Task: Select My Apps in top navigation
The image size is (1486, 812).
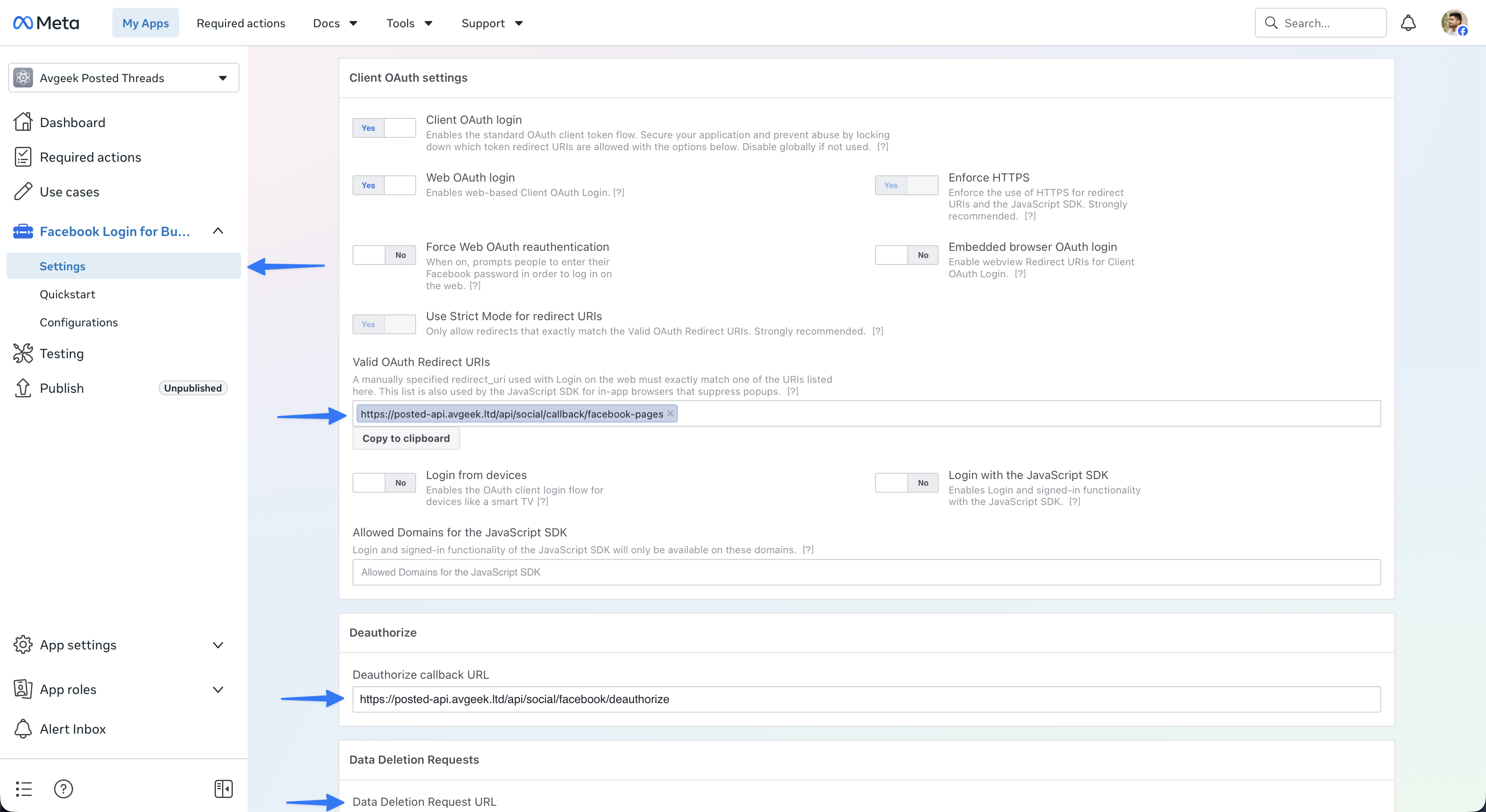Action: point(145,23)
